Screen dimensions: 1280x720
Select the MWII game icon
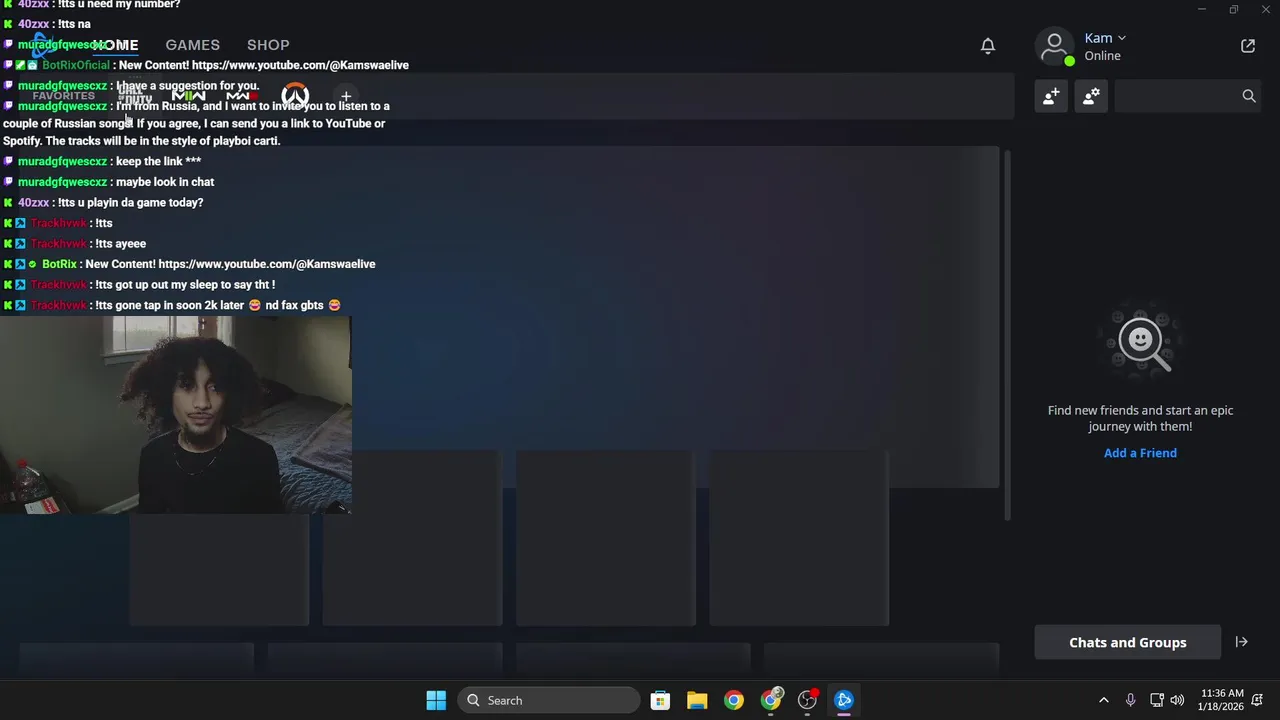188,97
